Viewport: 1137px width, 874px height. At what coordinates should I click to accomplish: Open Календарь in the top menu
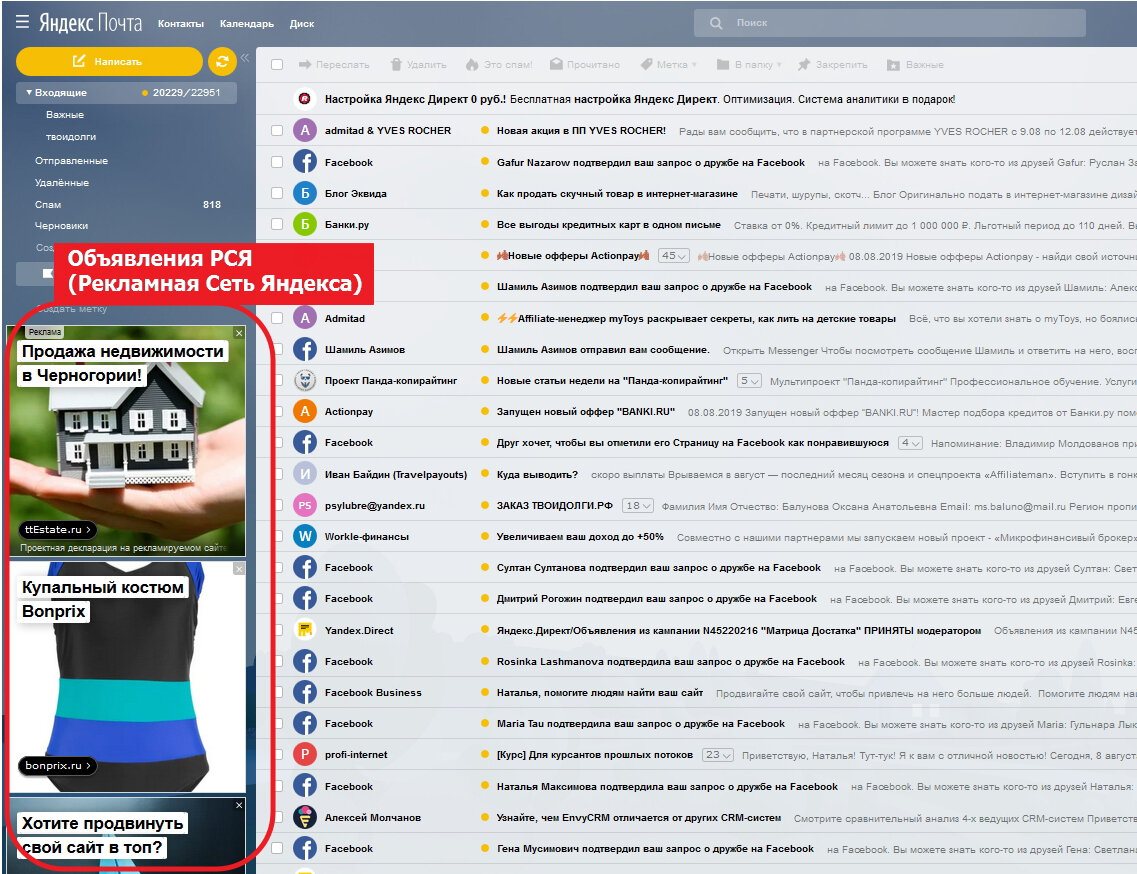pyautogui.click(x=247, y=23)
